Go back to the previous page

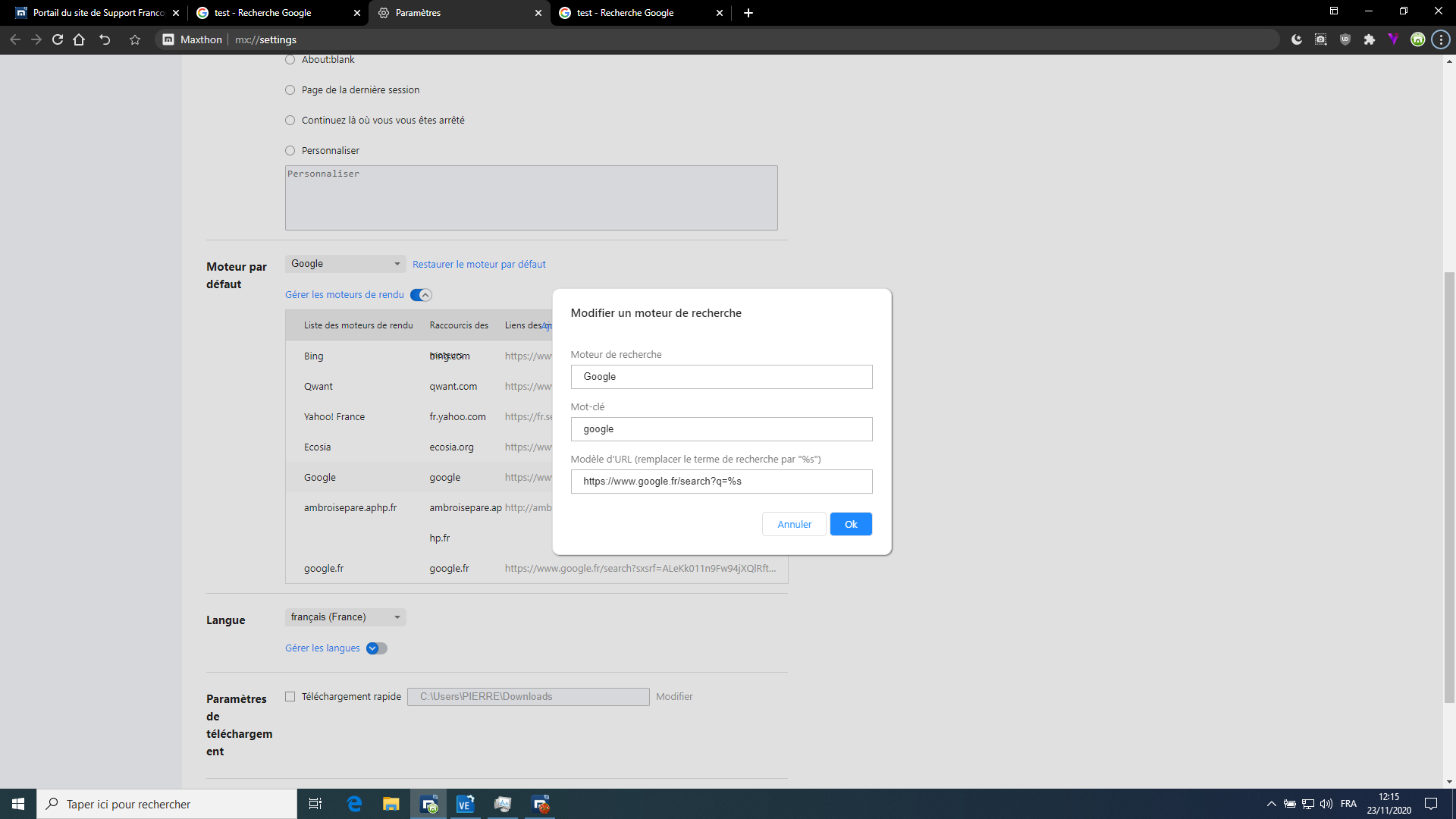point(15,39)
